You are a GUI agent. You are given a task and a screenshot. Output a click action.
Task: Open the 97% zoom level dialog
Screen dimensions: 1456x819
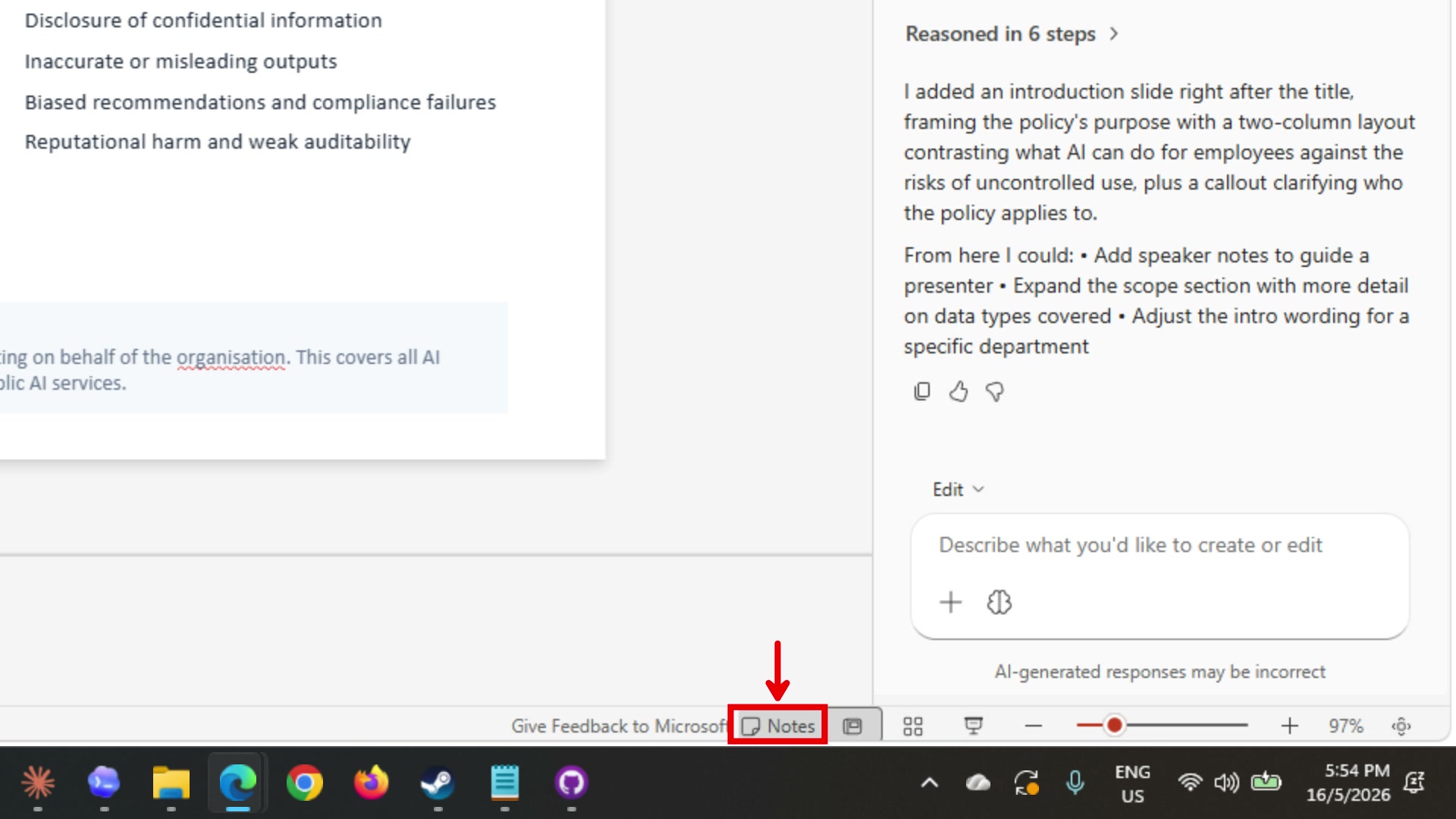click(x=1346, y=726)
